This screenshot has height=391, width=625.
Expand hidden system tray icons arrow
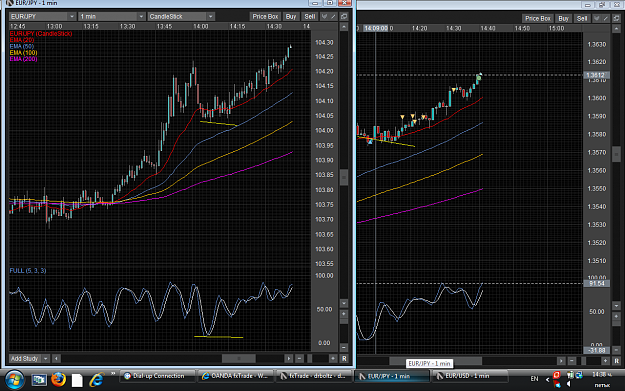click(547, 379)
